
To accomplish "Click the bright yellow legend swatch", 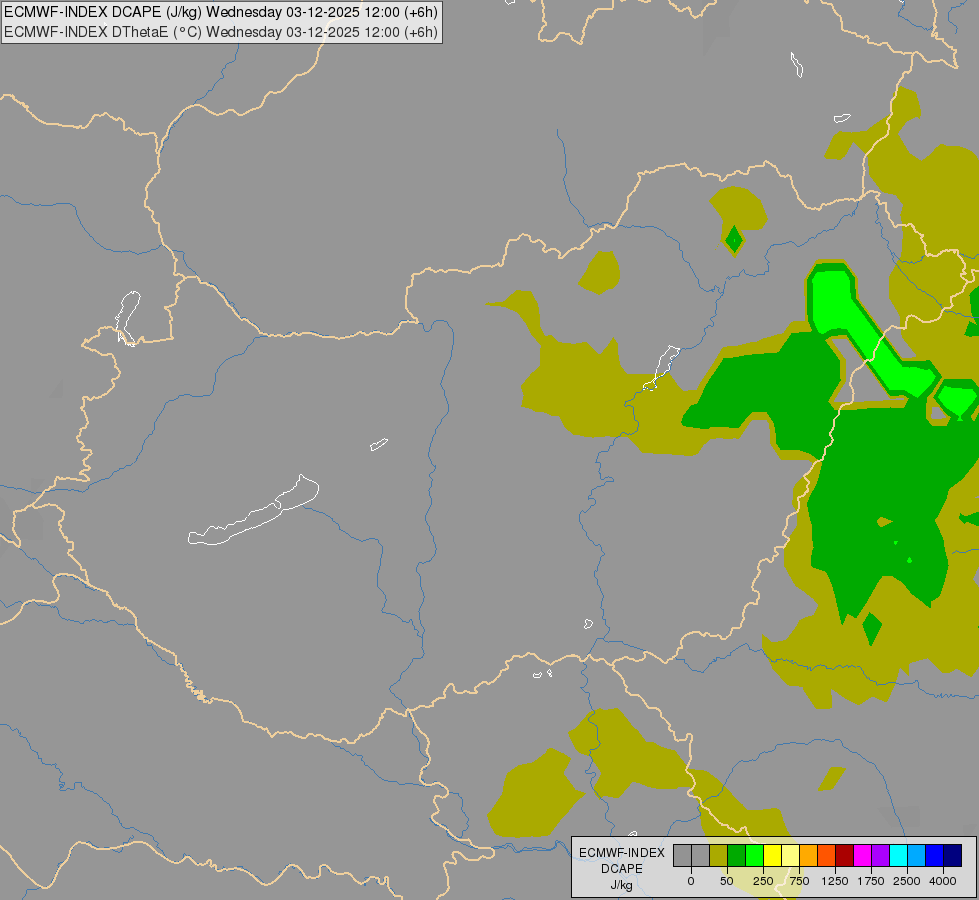I will point(772,855).
